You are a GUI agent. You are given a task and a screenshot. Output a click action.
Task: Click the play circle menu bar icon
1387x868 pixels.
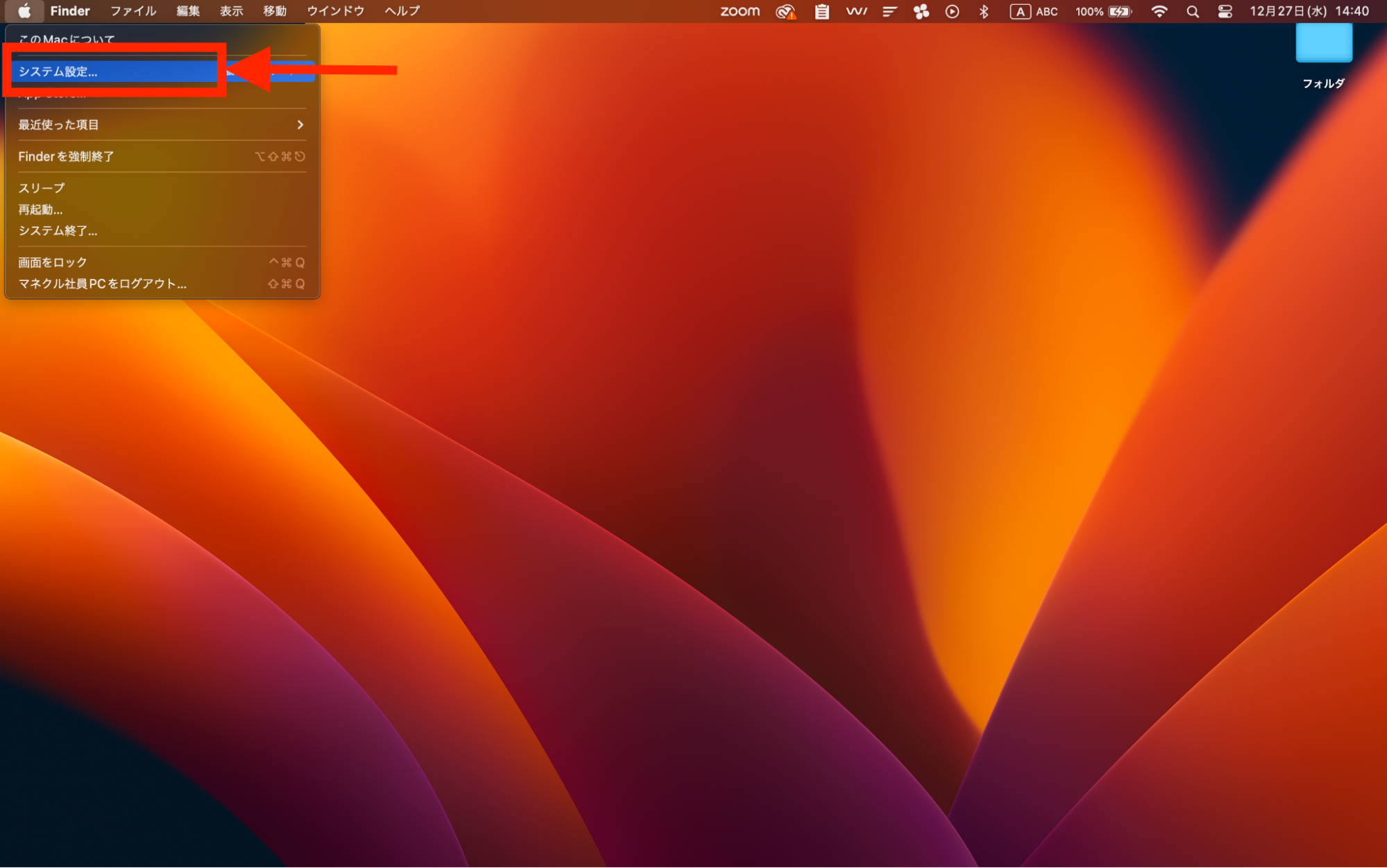[952, 11]
